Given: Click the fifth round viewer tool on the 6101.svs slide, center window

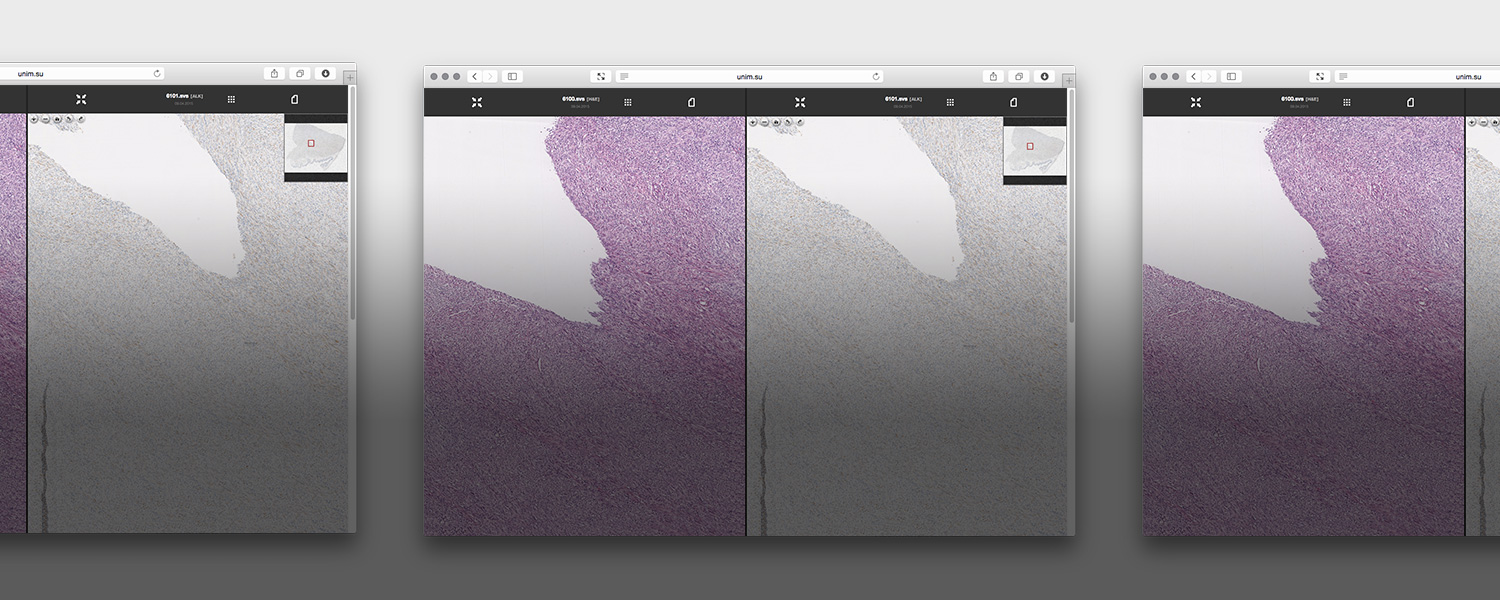Looking at the screenshot, I should [x=800, y=122].
